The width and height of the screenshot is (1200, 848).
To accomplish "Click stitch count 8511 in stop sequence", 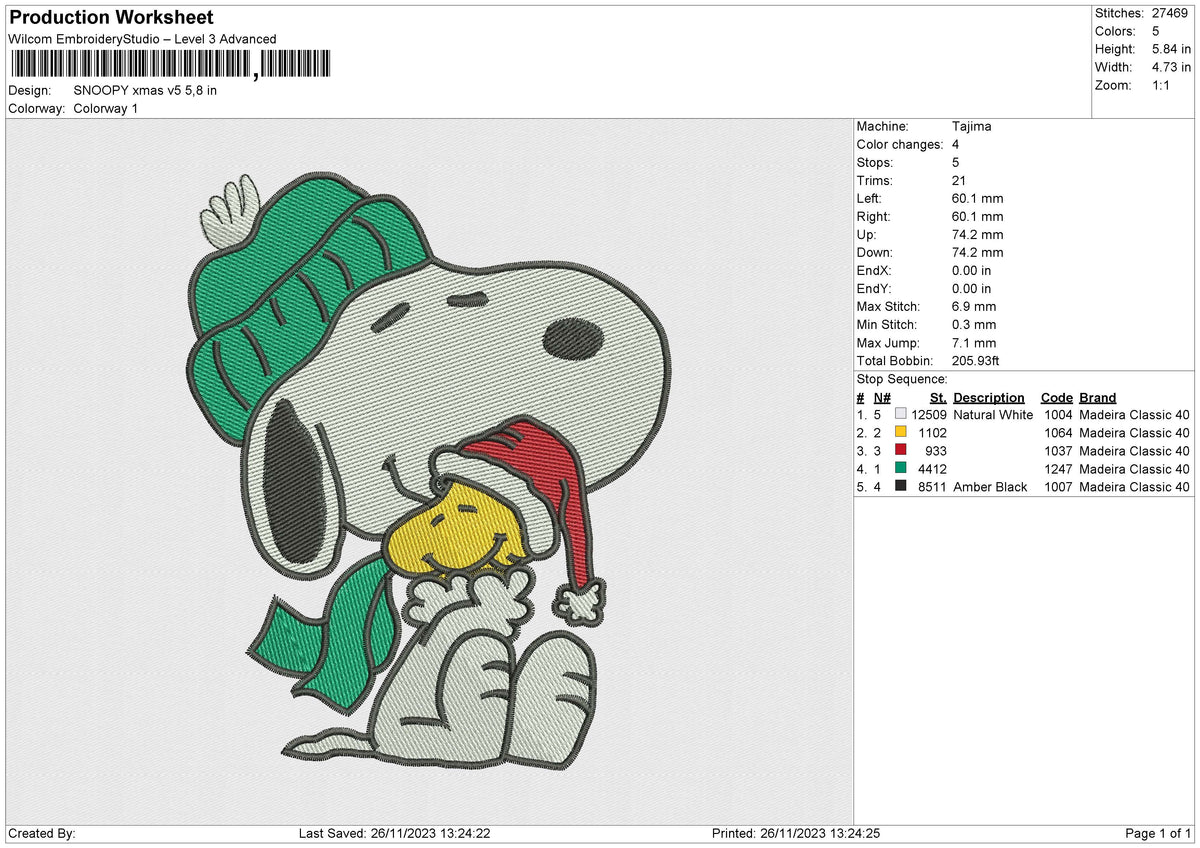I will click(x=933, y=487).
